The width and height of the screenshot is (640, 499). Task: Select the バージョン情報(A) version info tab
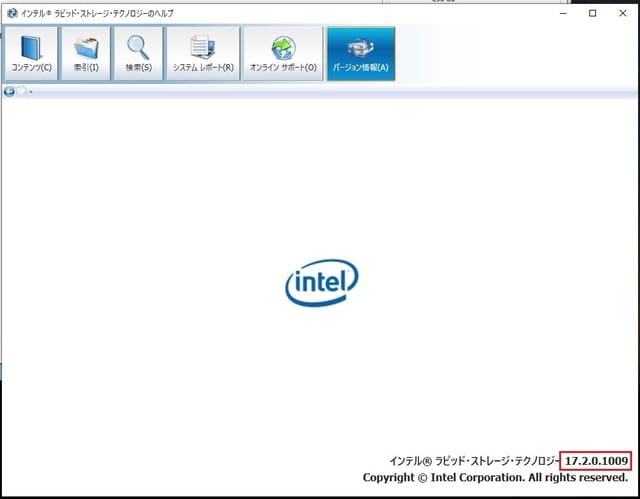click(x=360, y=53)
